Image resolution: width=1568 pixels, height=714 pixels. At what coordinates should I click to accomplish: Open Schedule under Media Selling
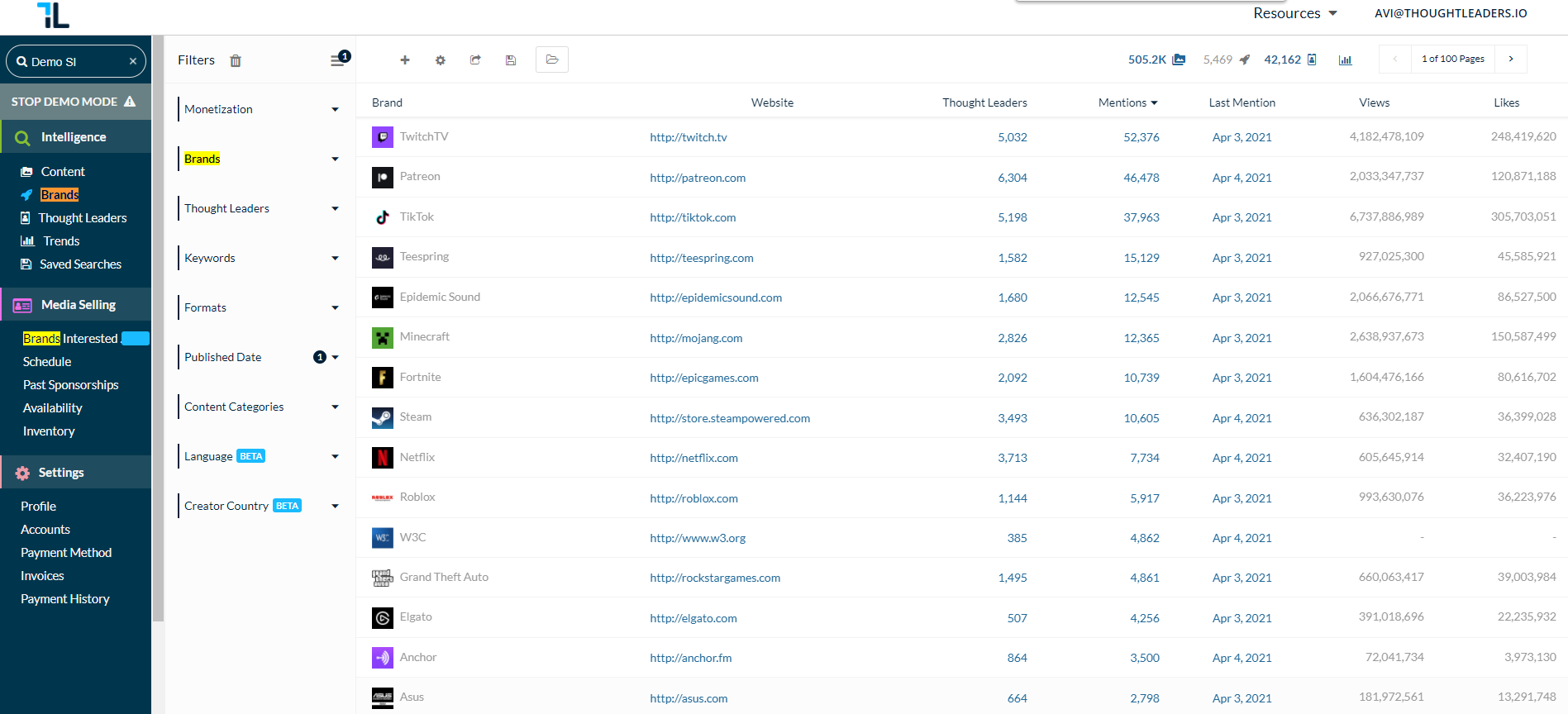(x=47, y=362)
